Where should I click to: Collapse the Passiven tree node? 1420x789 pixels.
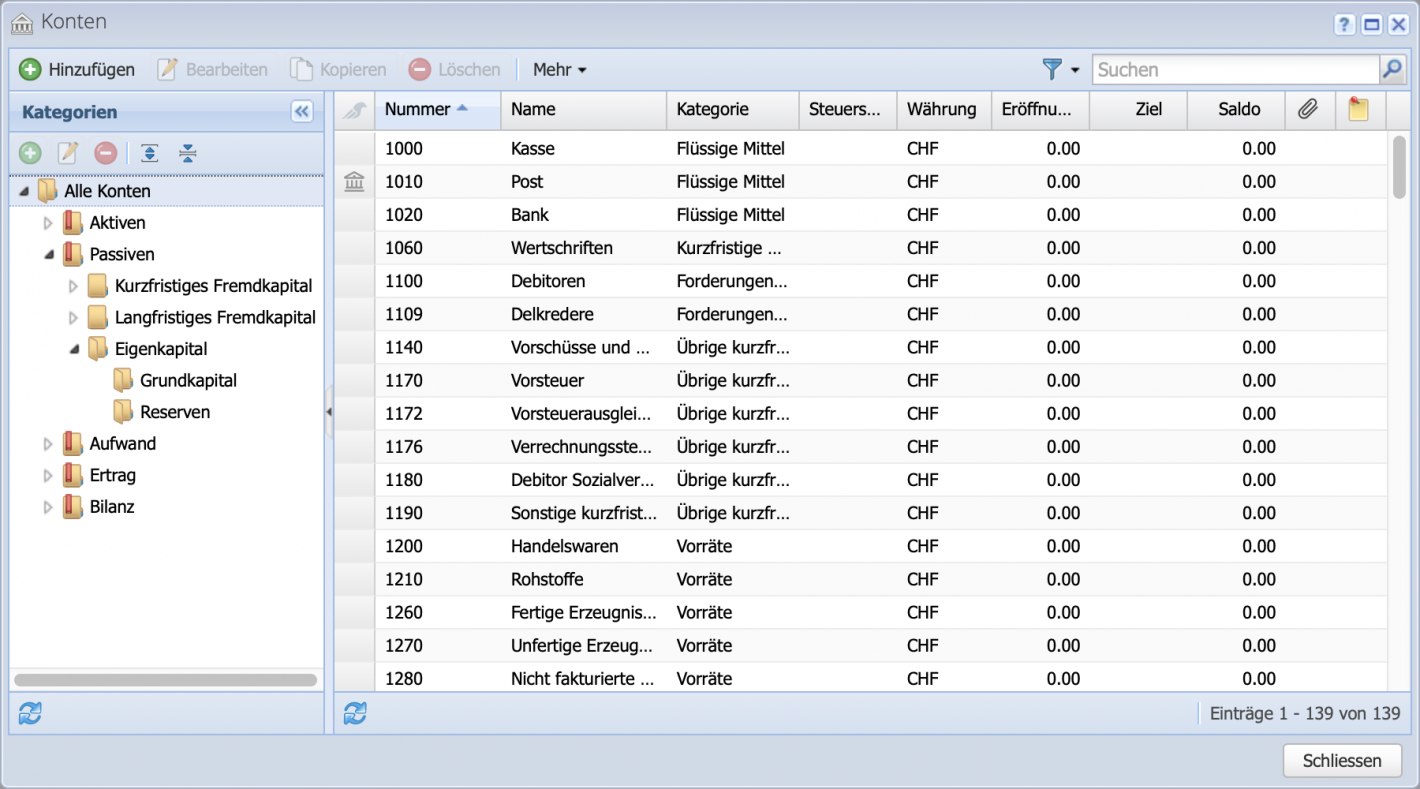(47, 254)
